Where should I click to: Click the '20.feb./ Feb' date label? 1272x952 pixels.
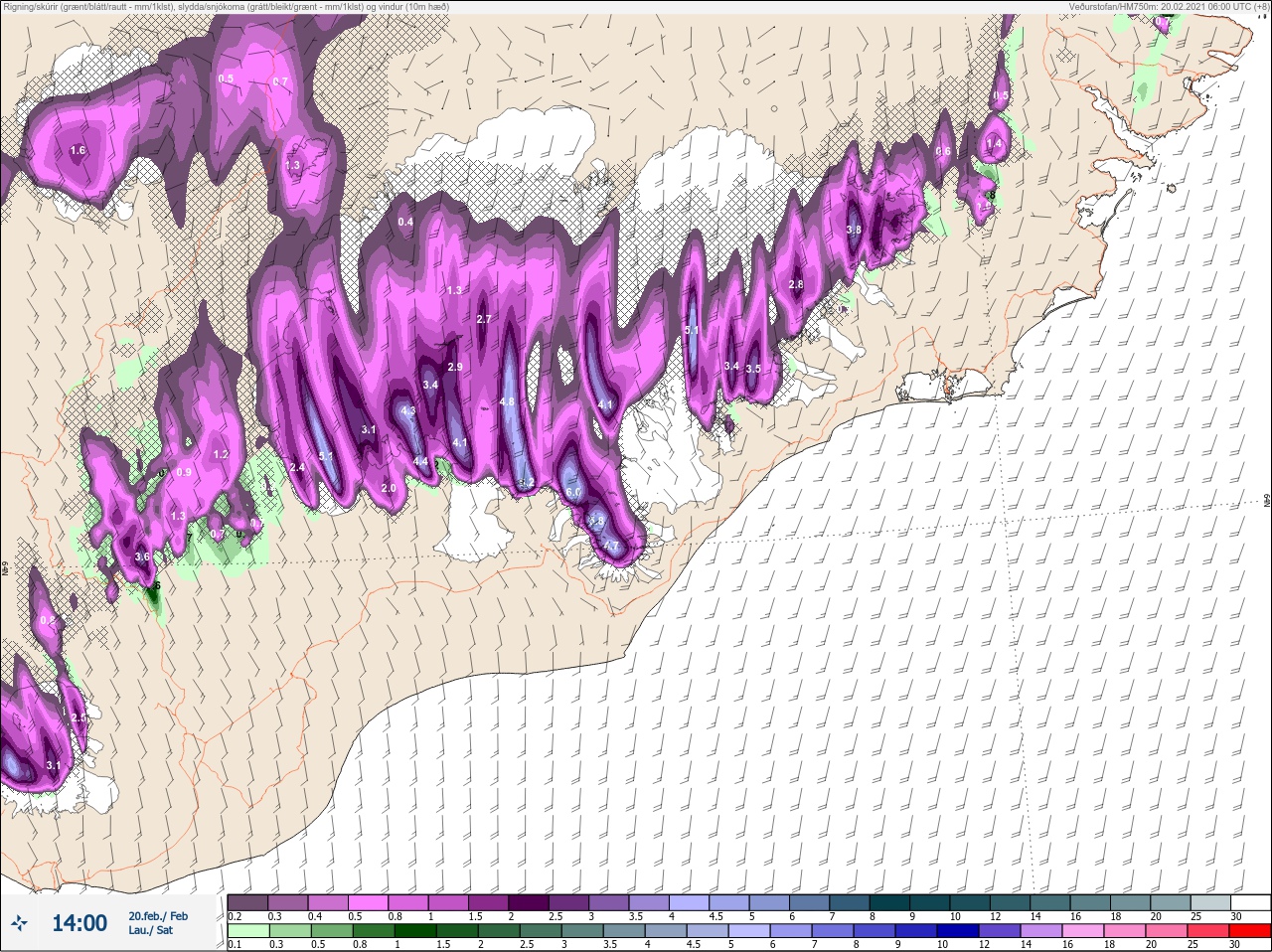157,916
